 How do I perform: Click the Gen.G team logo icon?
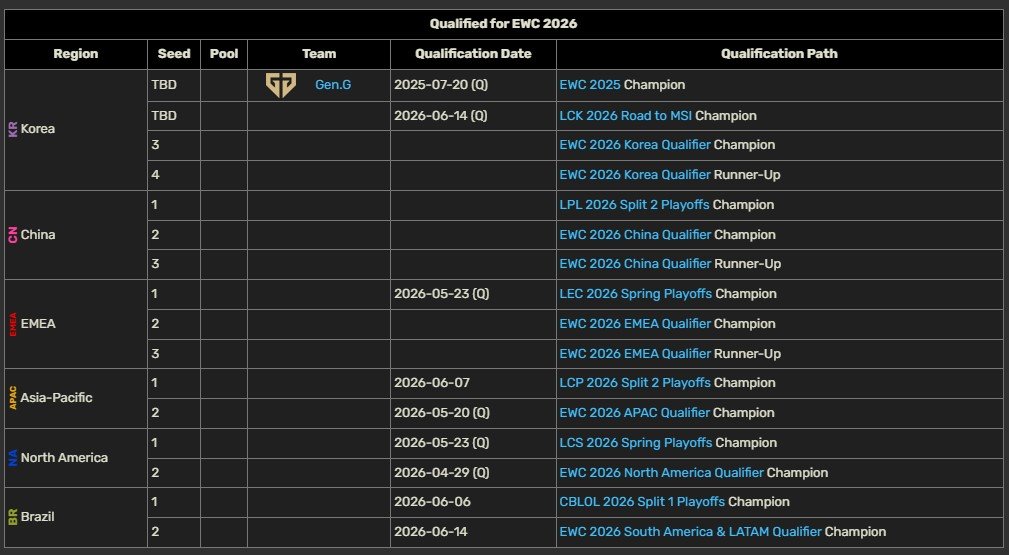(280, 85)
